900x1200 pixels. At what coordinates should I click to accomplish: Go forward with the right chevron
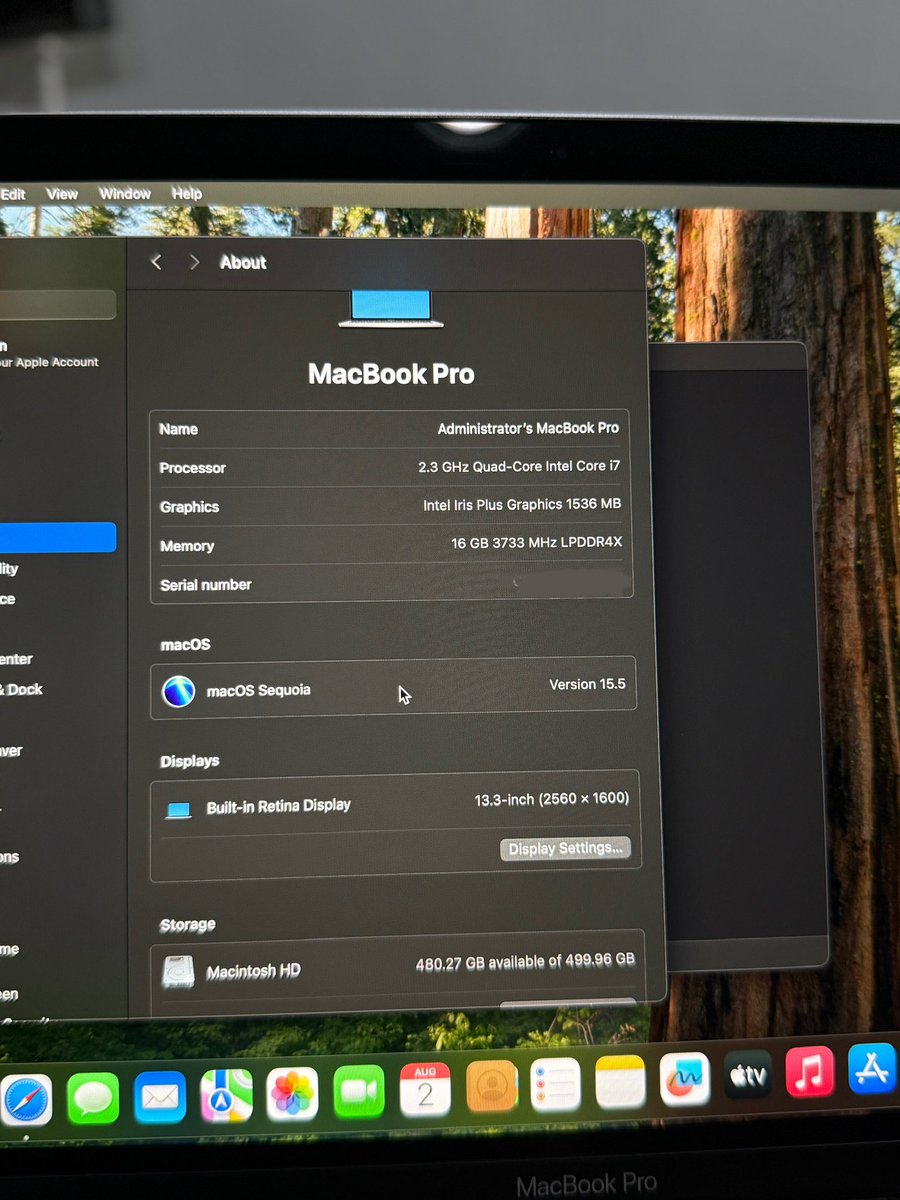(x=194, y=262)
